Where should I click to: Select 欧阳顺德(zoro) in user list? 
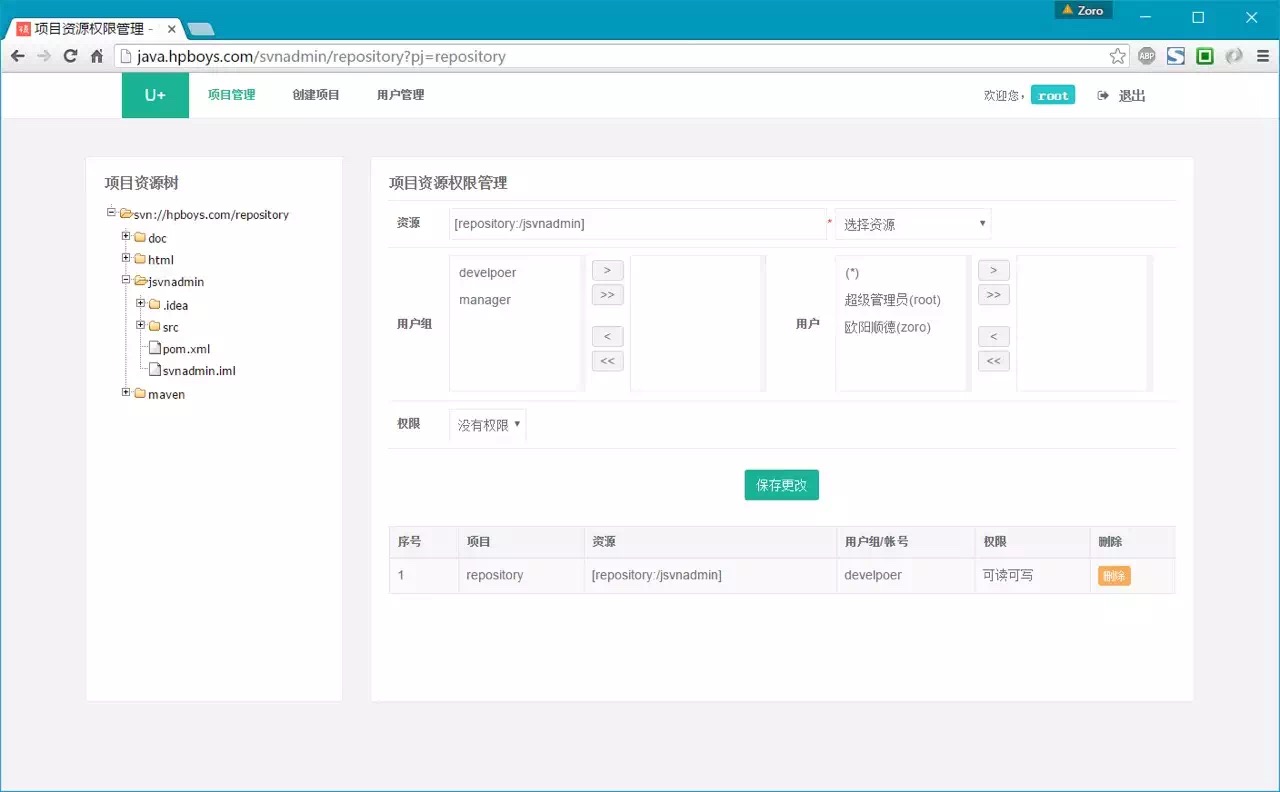click(888, 327)
